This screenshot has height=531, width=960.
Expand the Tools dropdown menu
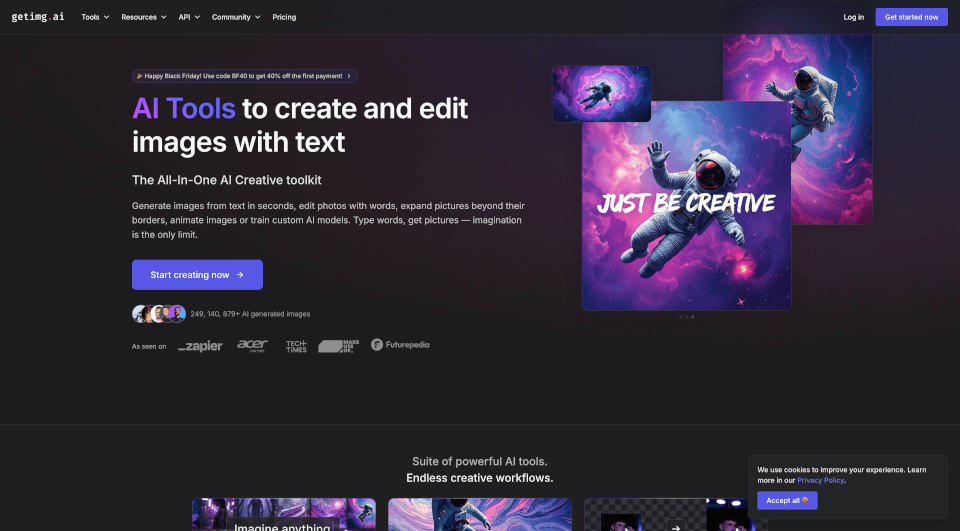[x=95, y=17]
